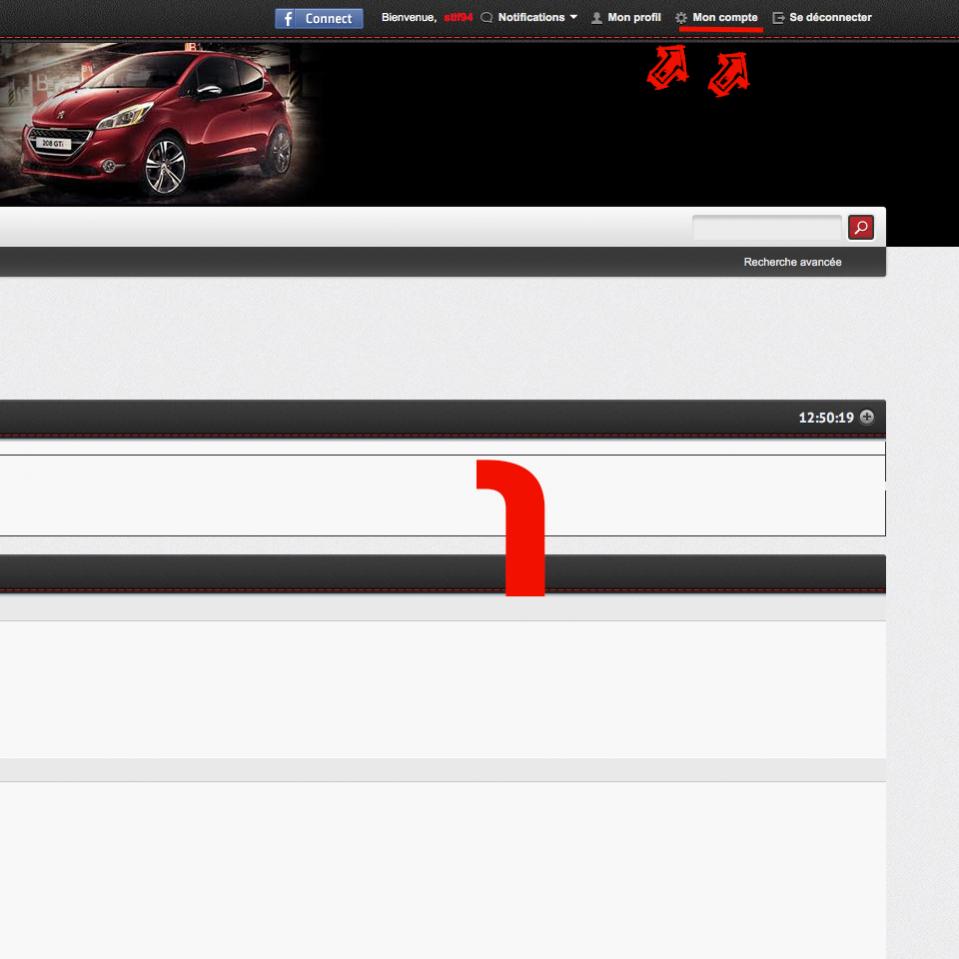This screenshot has height=959, width=959.
Task: Click the 12:50:19 clock display
Action: coord(825,417)
